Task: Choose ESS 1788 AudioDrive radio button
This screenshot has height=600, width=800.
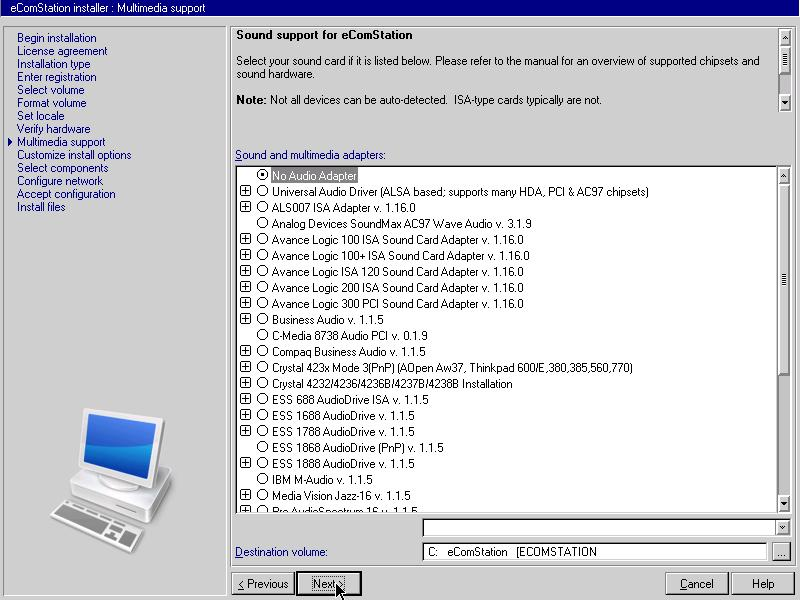Action: click(x=262, y=431)
